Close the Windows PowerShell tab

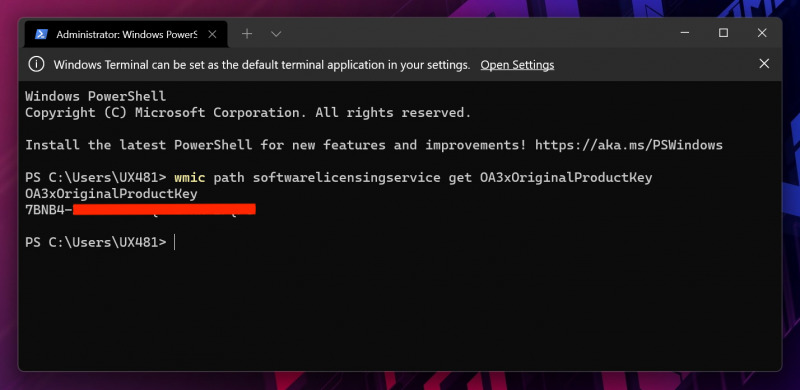[213, 34]
